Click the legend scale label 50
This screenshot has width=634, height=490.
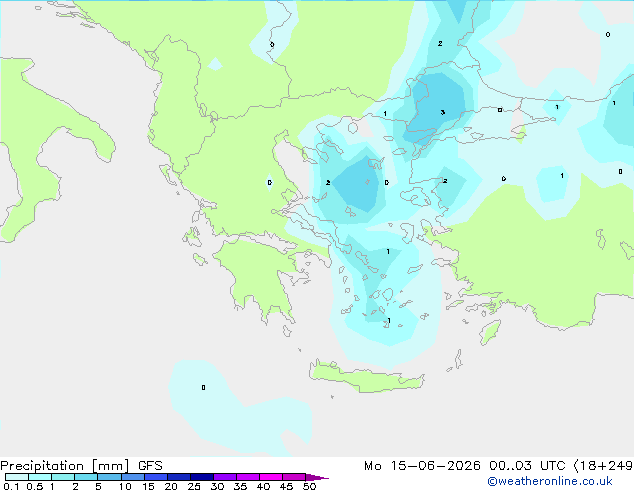(x=310, y=486)
